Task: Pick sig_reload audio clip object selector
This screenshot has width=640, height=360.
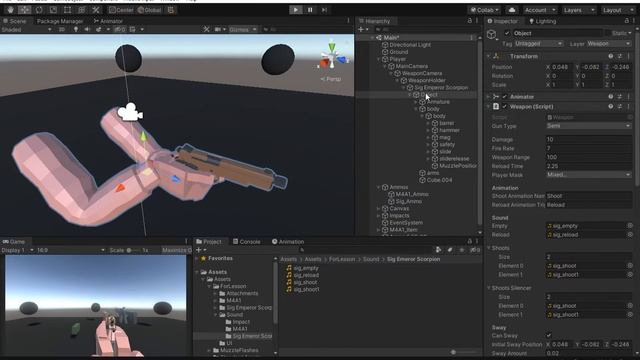Action: pyautogui.click(x=630, y=235)
